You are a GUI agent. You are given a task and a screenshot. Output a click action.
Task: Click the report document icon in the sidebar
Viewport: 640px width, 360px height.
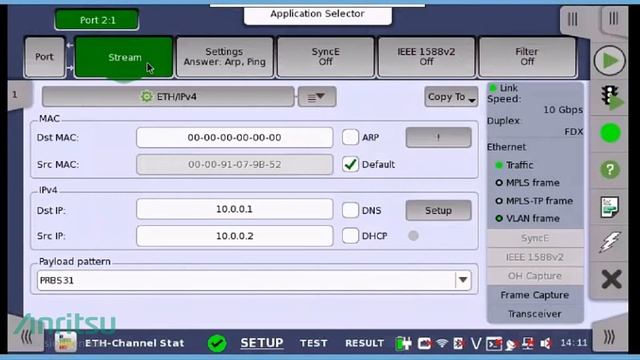(610, 207)
